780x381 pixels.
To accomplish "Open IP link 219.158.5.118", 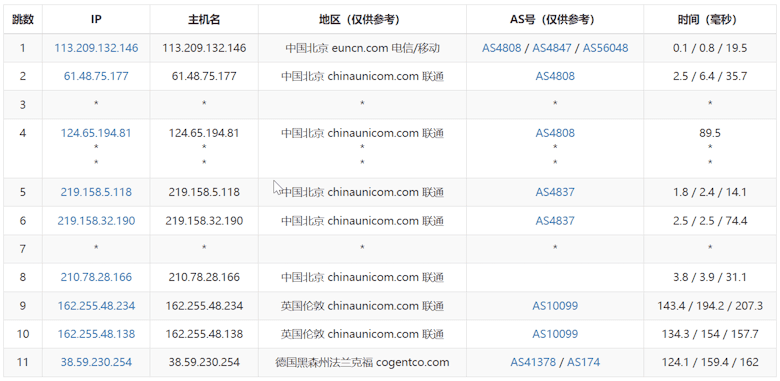I will point(96,192).
